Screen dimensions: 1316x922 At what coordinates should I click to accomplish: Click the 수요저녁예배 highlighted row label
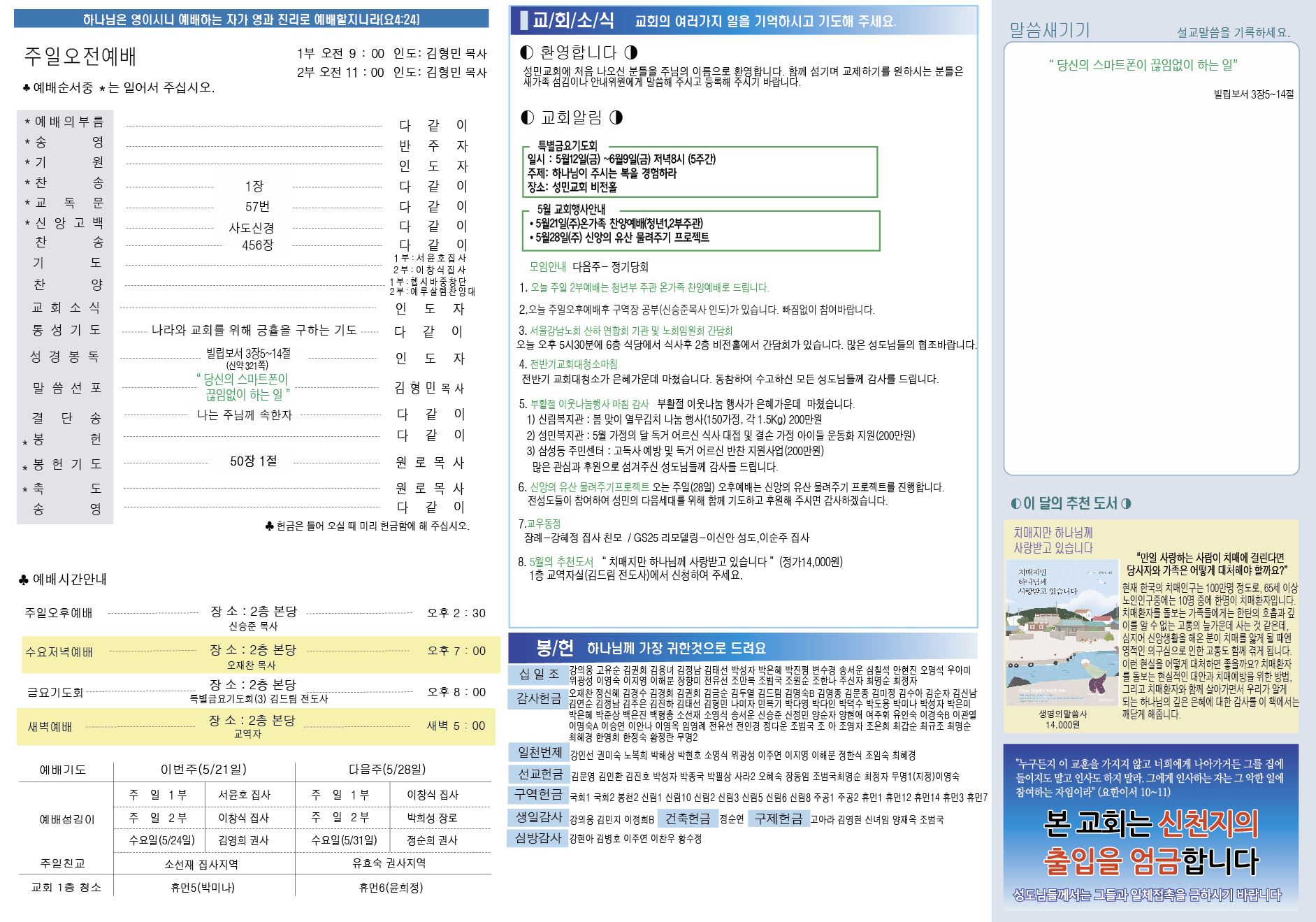(x=59, y=652)
